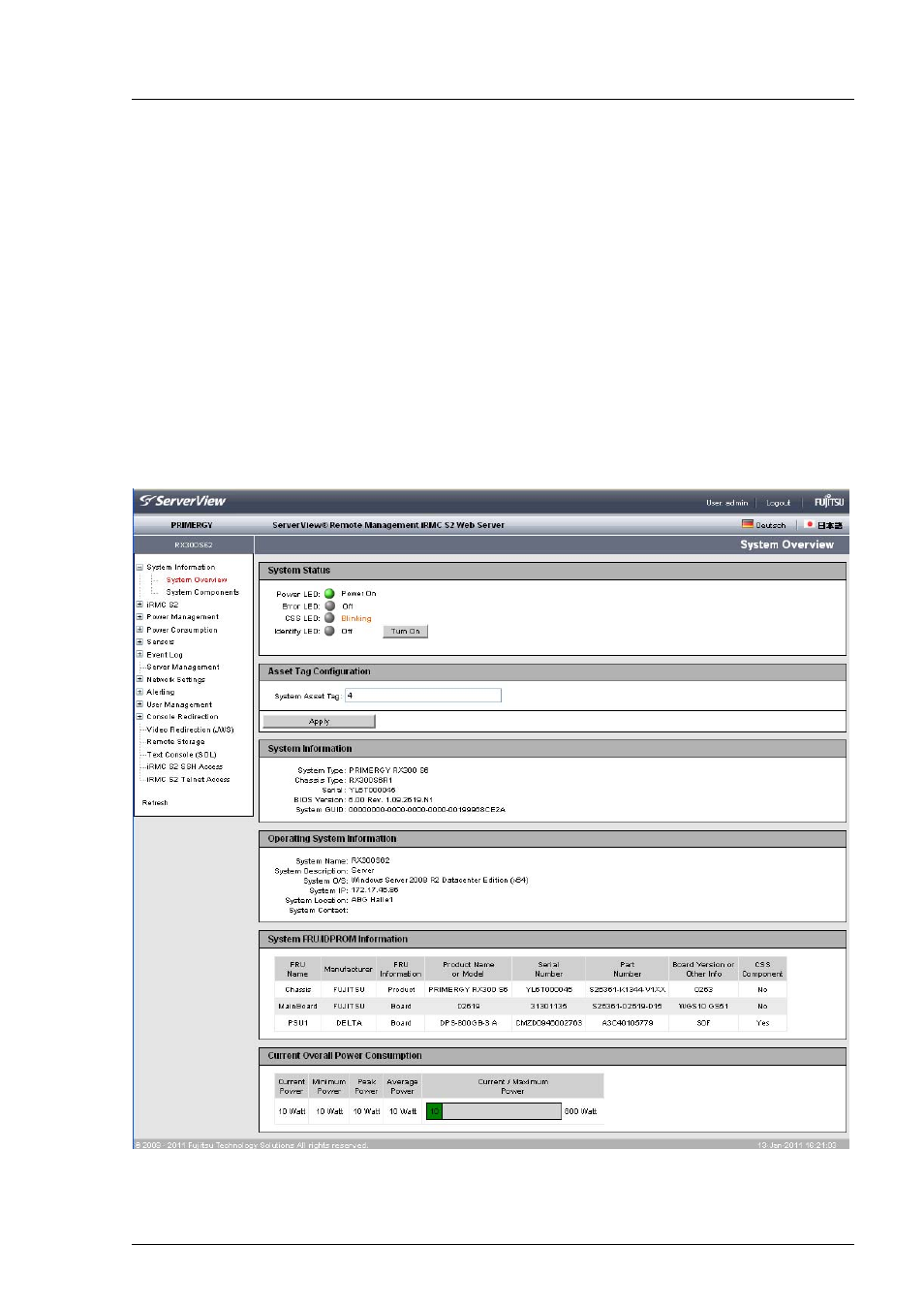Viewport: 924px width, 1306px height.
Task: Click the RX300S62 host name label
Action: pos(194,545)
